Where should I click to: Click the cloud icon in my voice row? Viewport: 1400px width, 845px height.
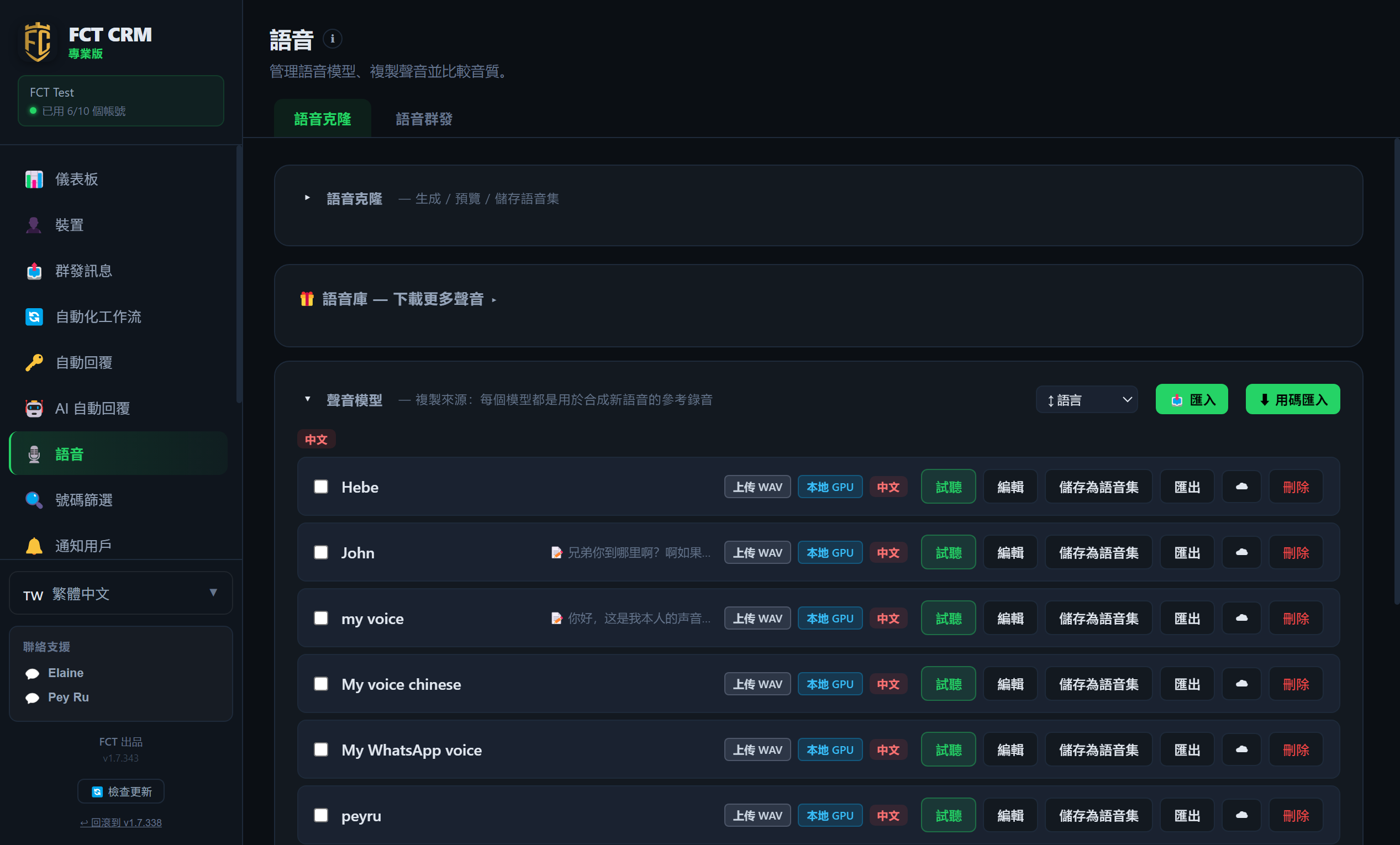tap(1241, 619)
